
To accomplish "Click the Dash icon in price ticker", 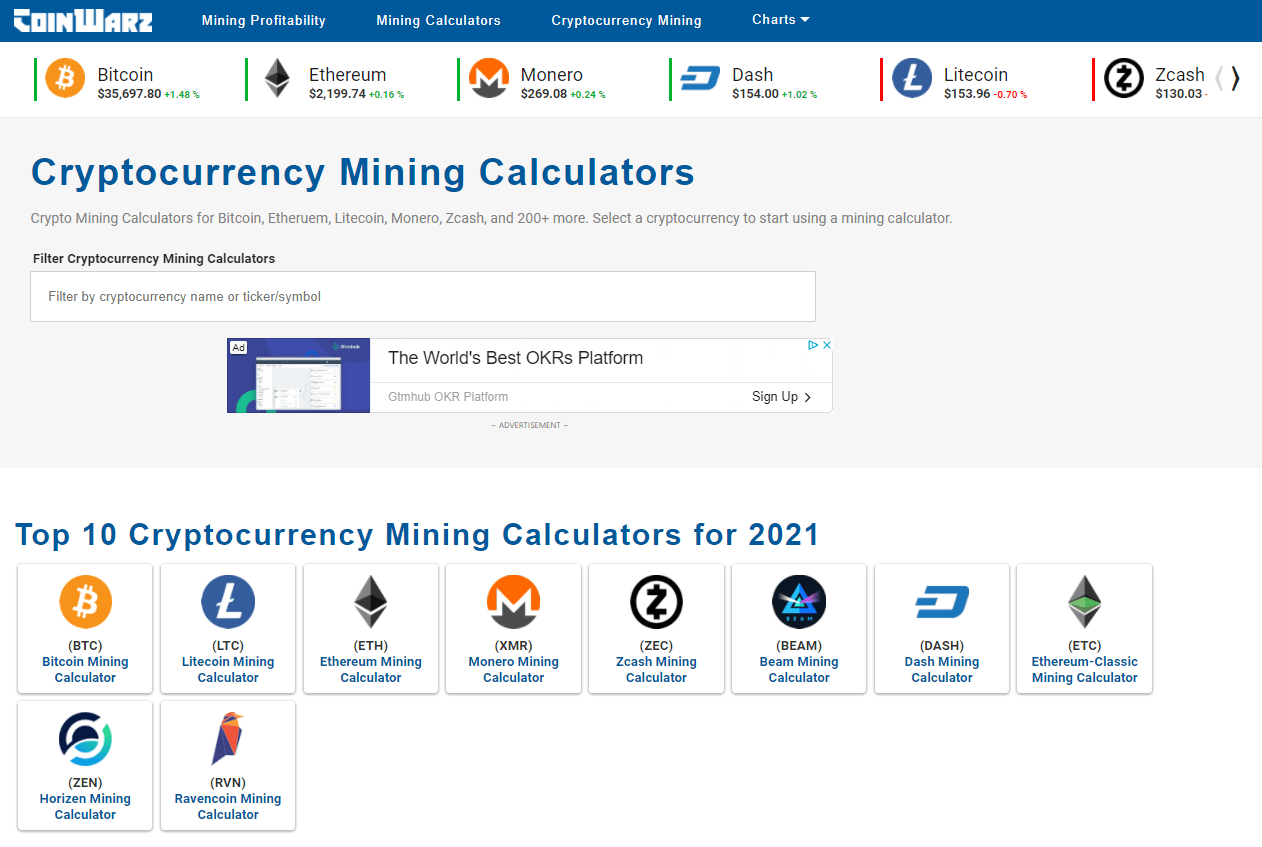I will tap(701, 78).
